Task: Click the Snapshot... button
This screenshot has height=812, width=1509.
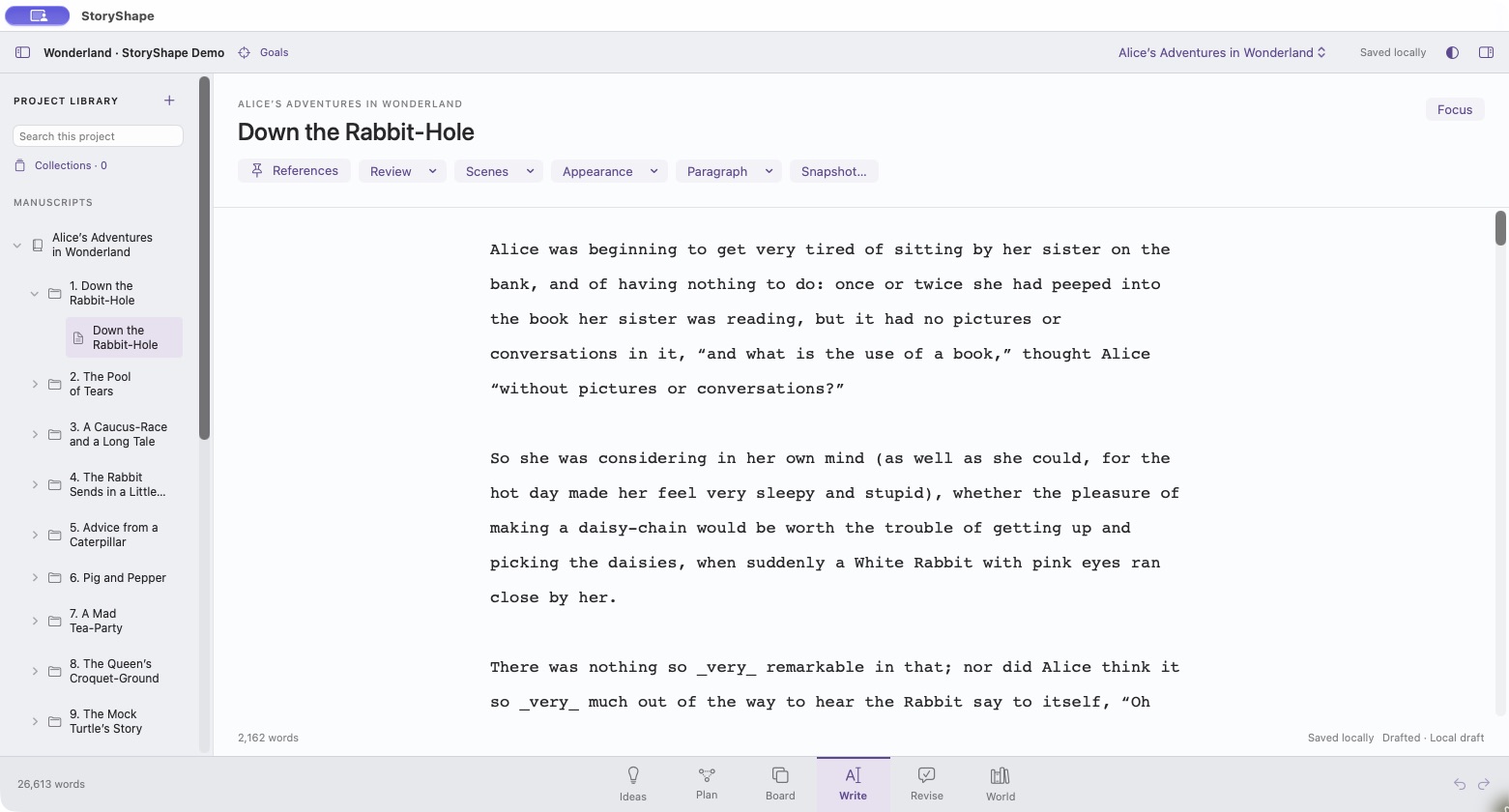Action: (x=833, y=171)
